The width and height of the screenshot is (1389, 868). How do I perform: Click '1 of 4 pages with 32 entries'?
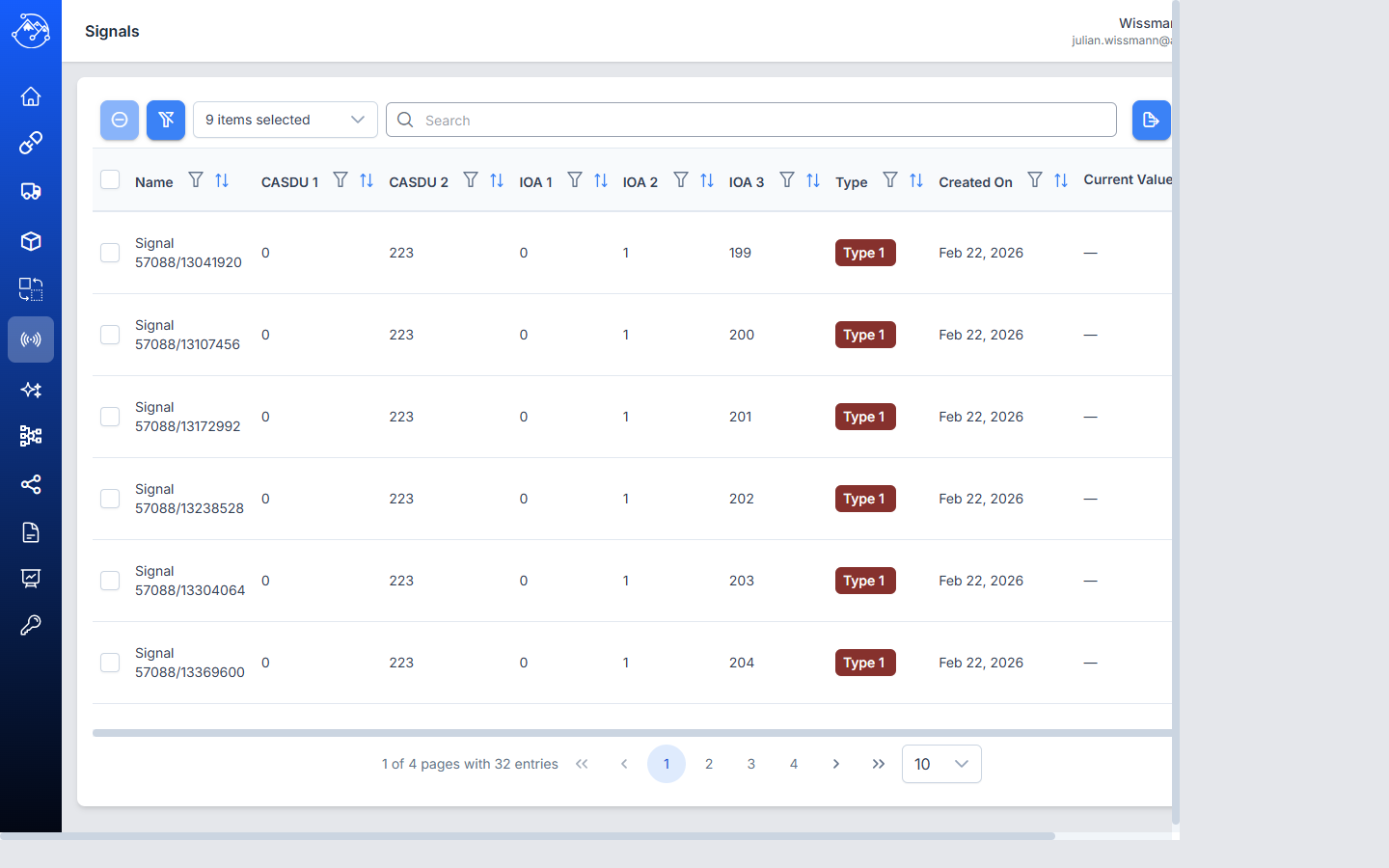tap(470, 764)
